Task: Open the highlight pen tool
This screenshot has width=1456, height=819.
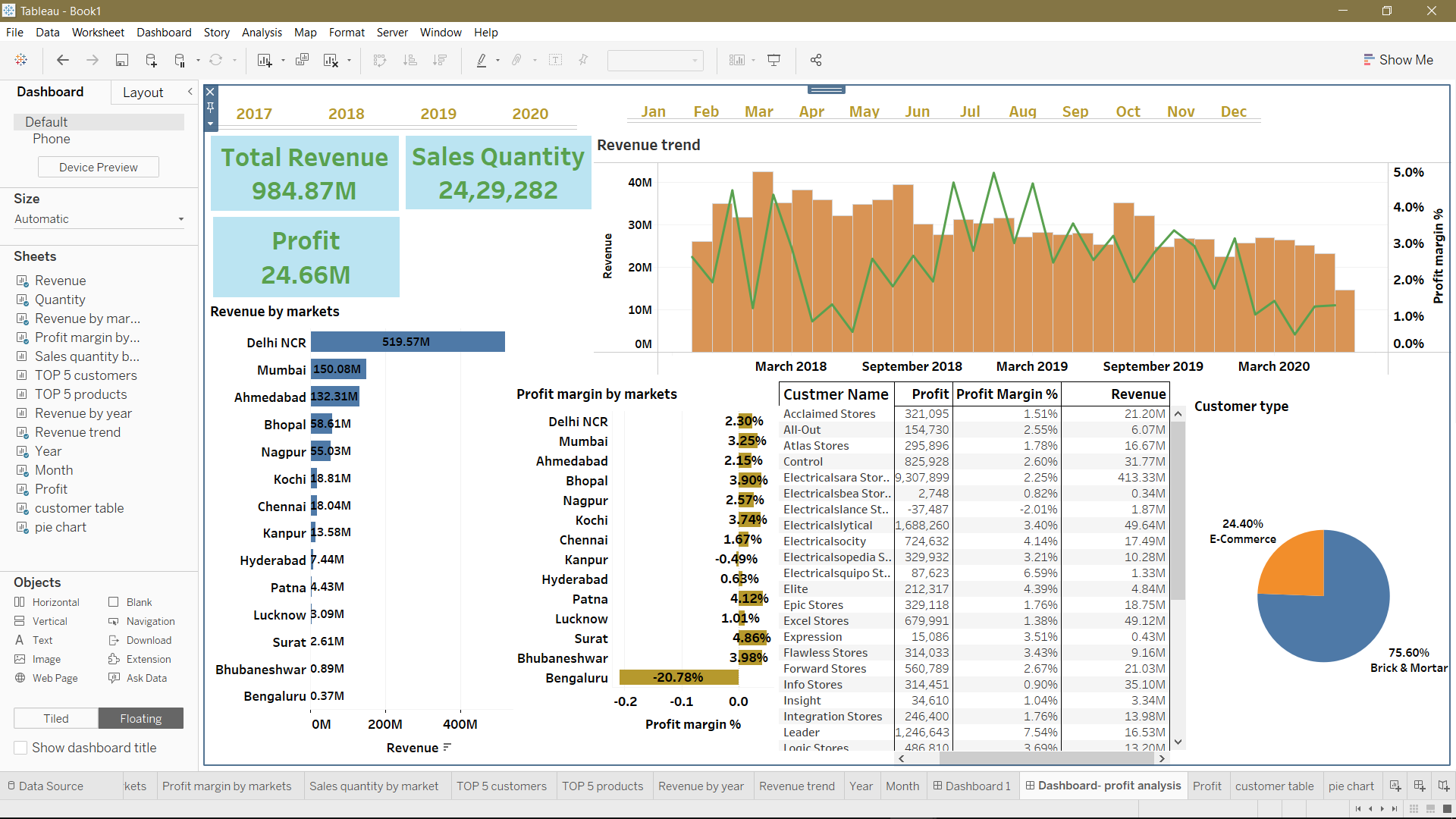Action: (x=482, y=60)
